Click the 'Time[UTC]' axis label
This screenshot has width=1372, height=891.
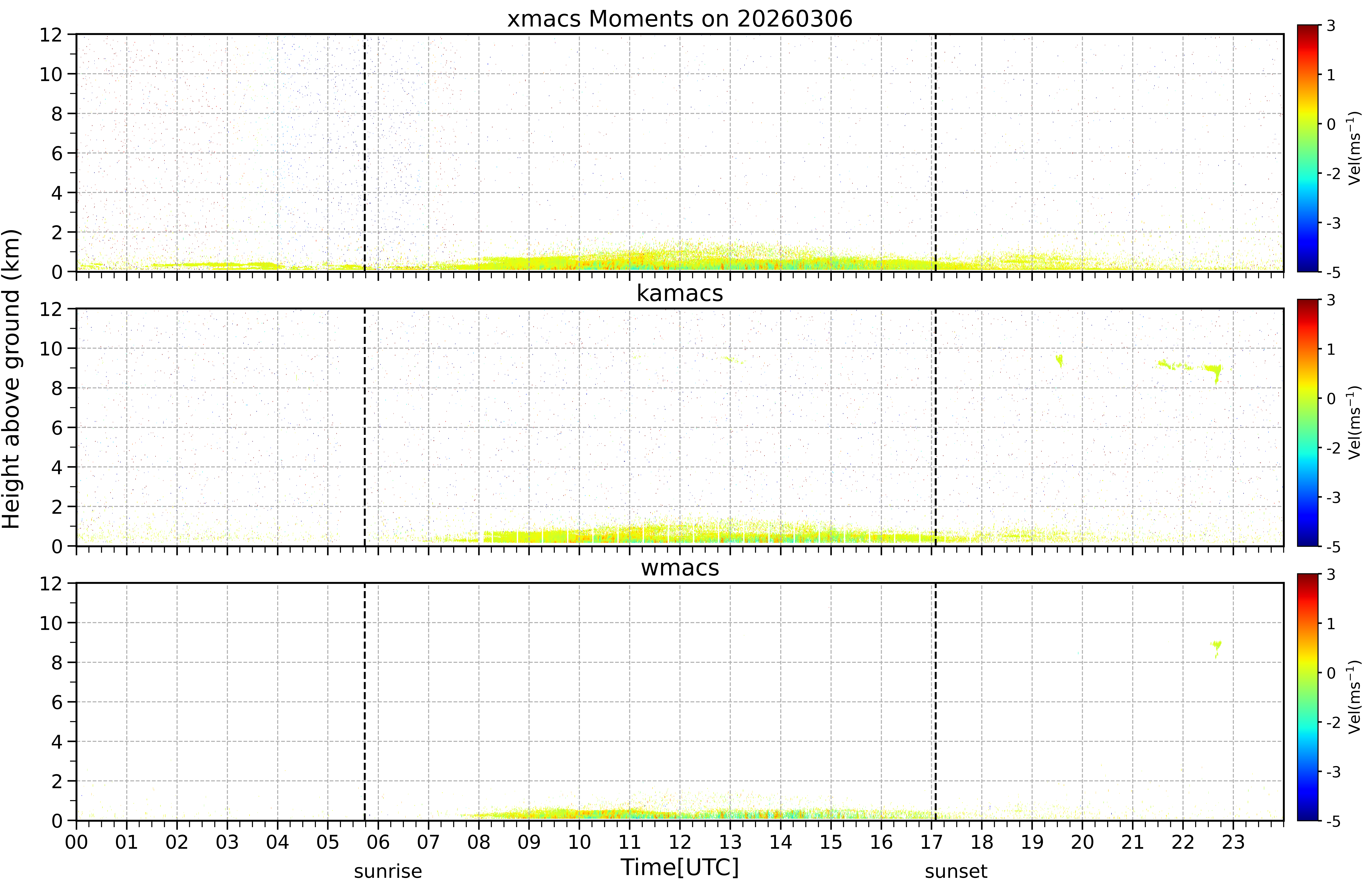[680, 867]
